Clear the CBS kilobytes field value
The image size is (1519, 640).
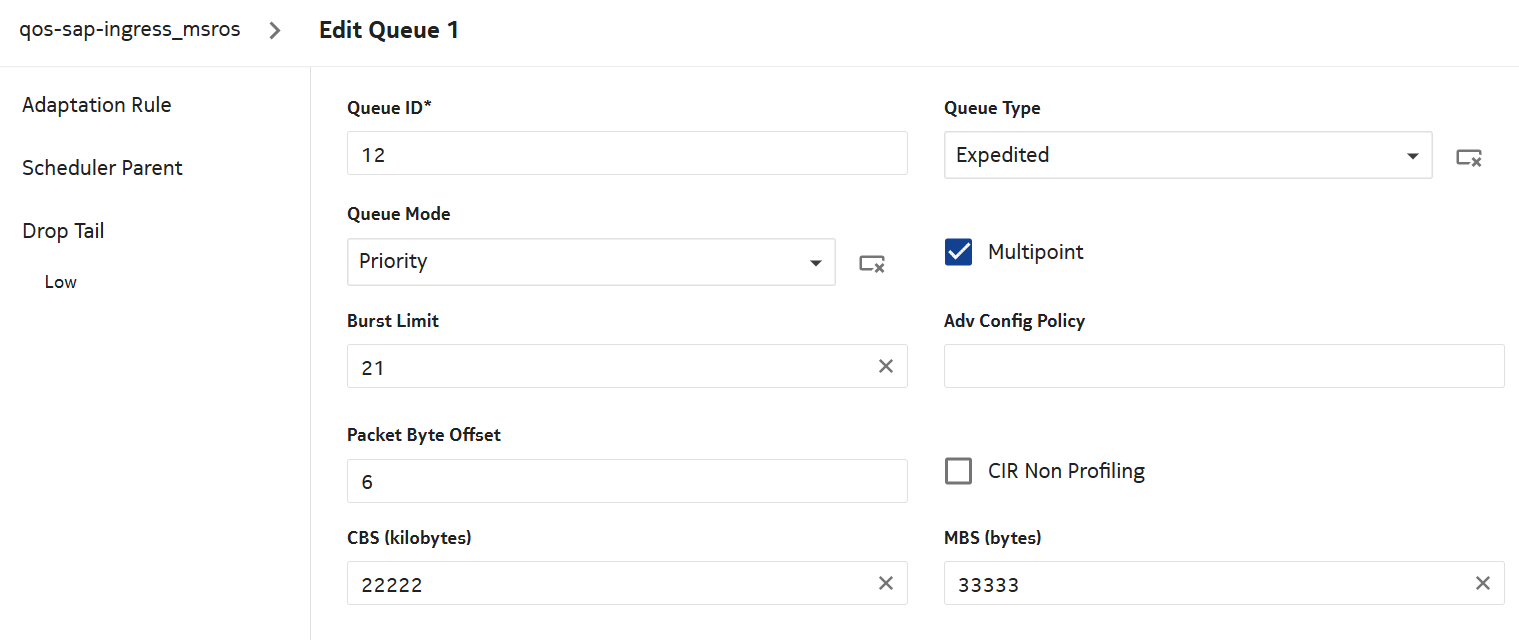coord(885,584)
